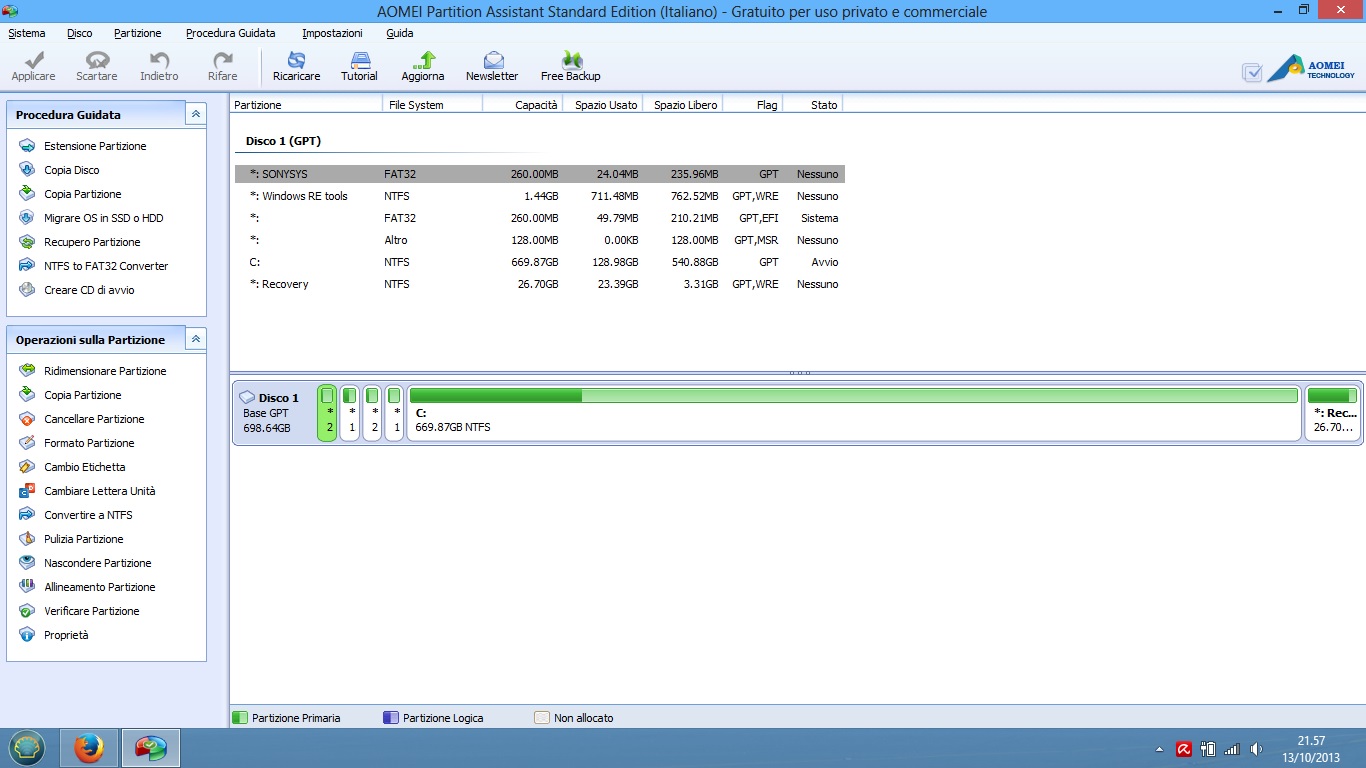Collapse the Operazioni sulla Partizione panel
This screenshot has height=768, width=1366.
click(196, 339)
